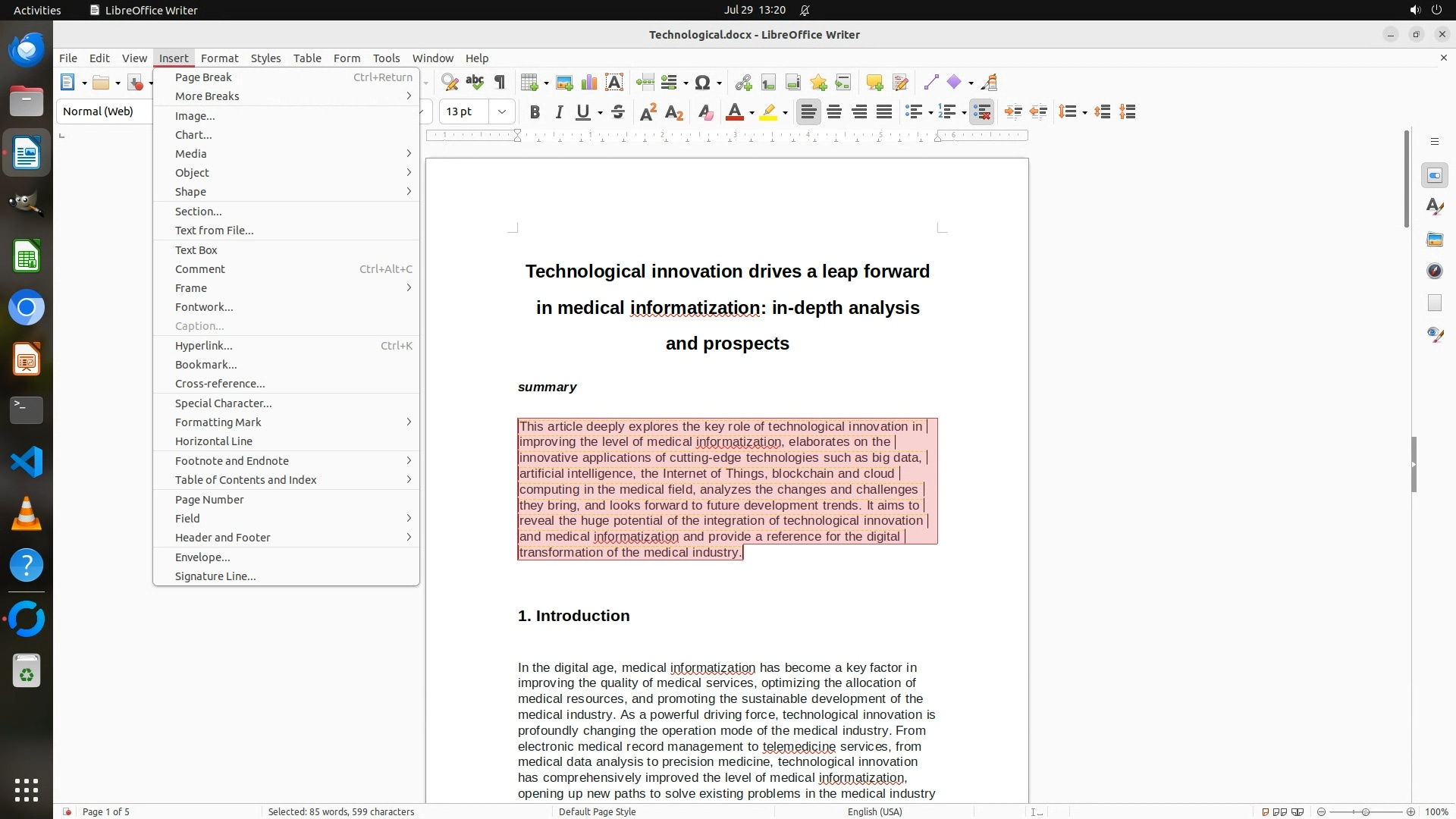Open the Format menu

(x=219, y=58)
